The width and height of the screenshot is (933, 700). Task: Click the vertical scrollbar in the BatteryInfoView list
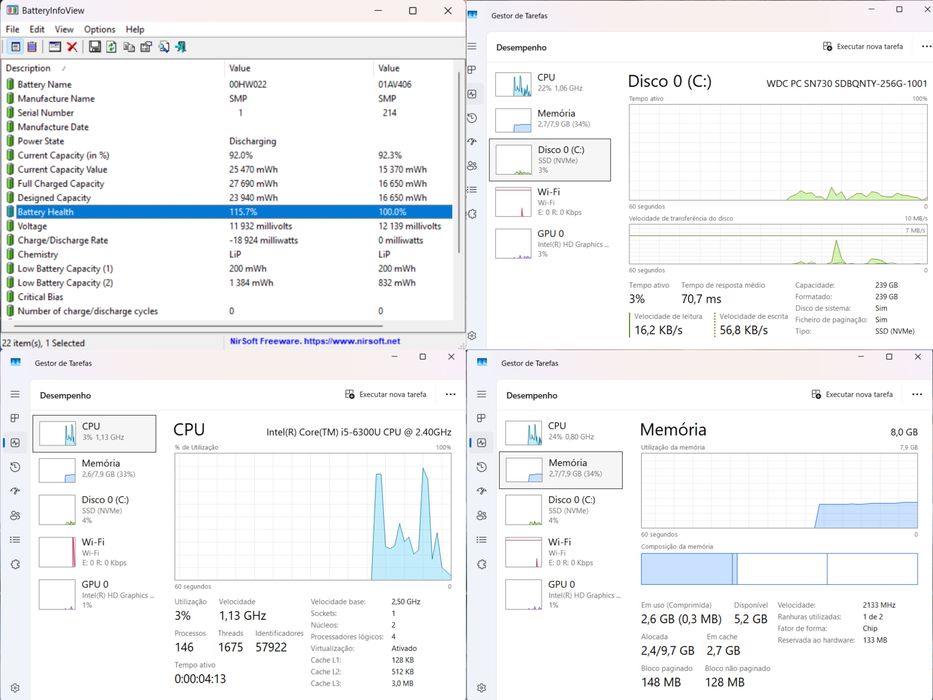click(x=459, y=161)
